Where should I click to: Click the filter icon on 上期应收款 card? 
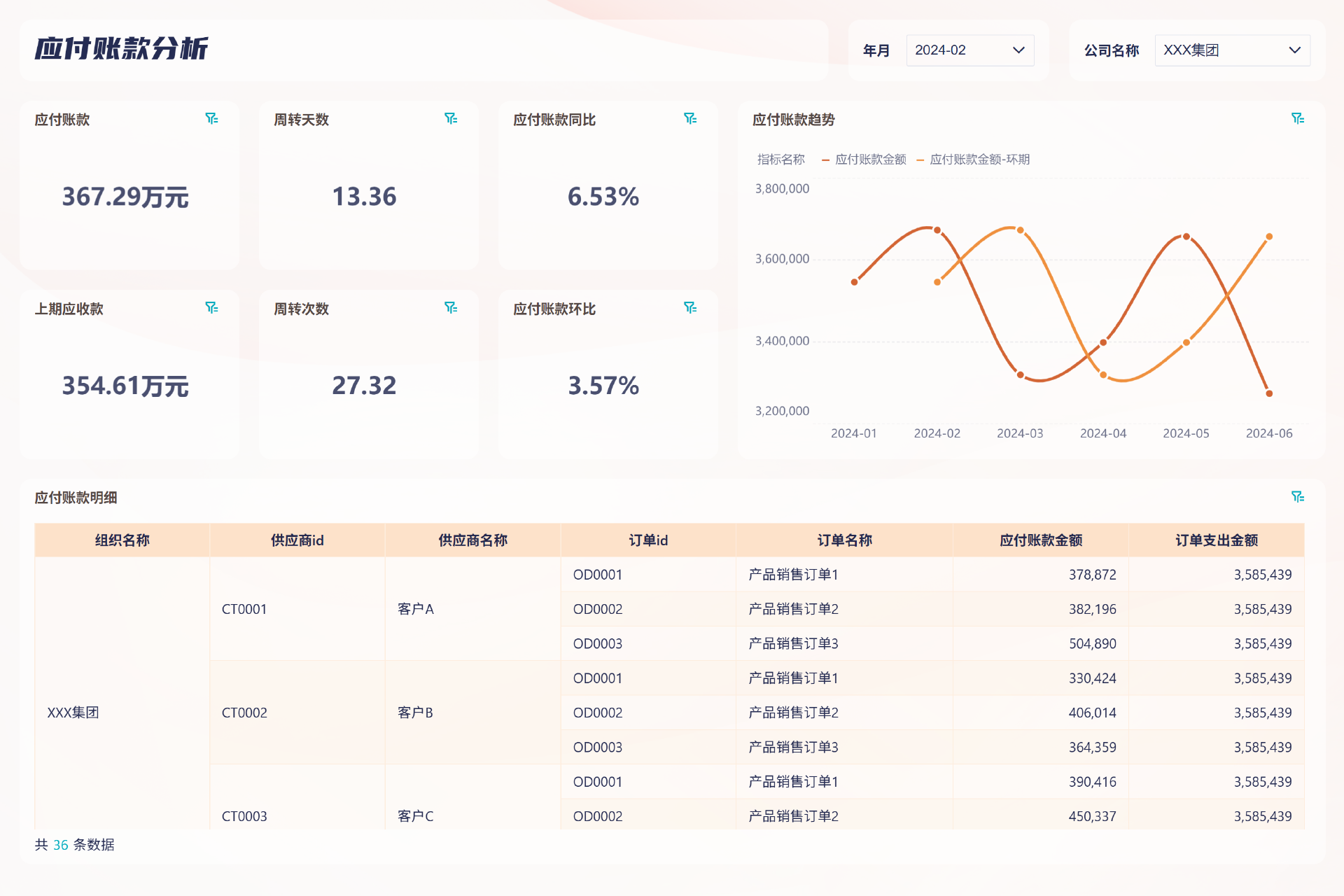[212, 308]
